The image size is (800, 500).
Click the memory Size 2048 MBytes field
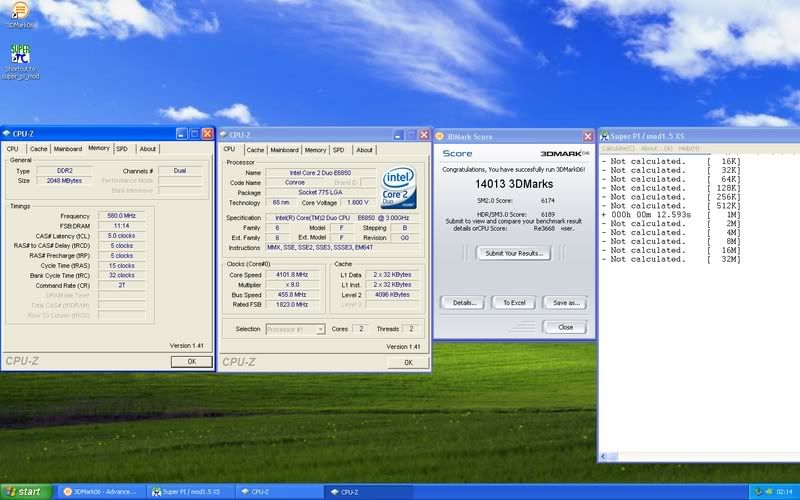coord(64,181)
